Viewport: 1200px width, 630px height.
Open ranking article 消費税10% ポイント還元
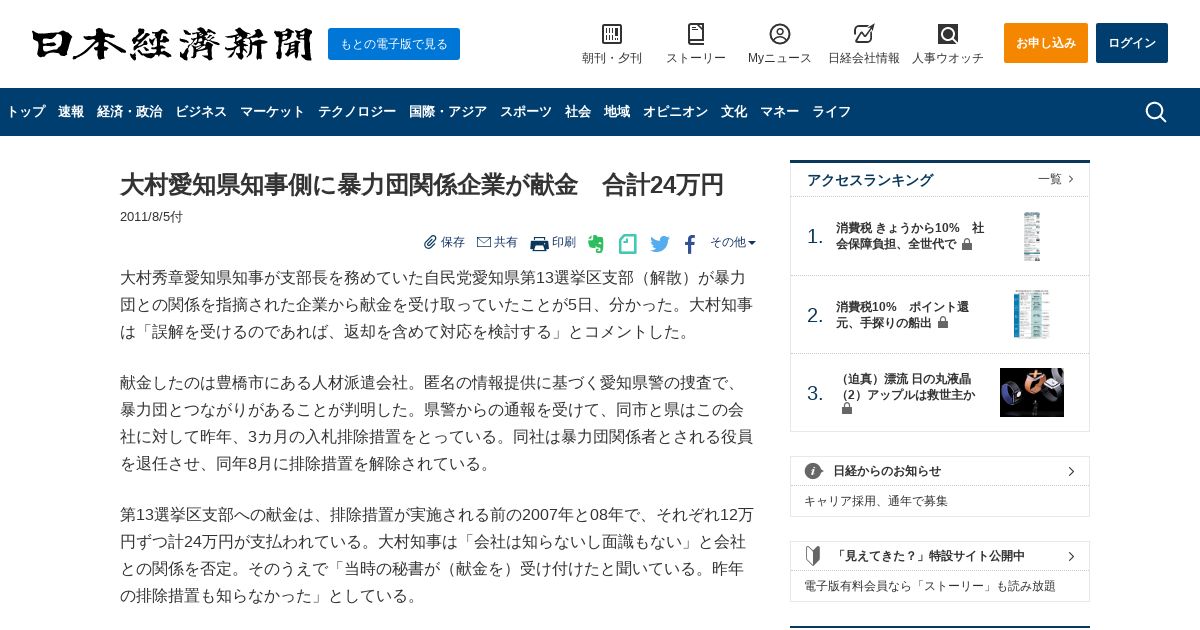[902, 315]
